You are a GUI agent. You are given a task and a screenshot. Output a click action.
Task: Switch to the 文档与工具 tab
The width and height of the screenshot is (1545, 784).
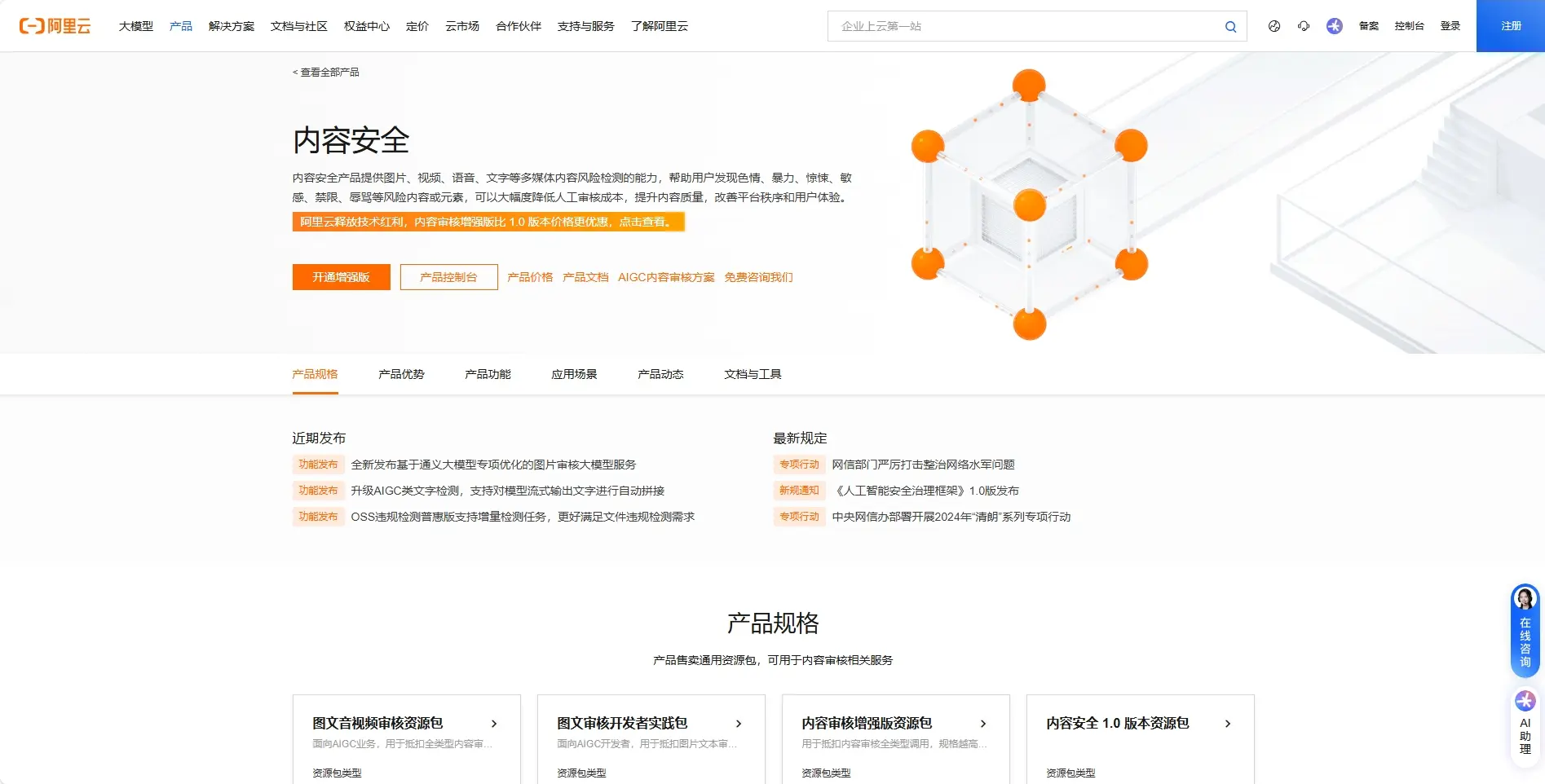pyautogui.click(x=753, y=374)
